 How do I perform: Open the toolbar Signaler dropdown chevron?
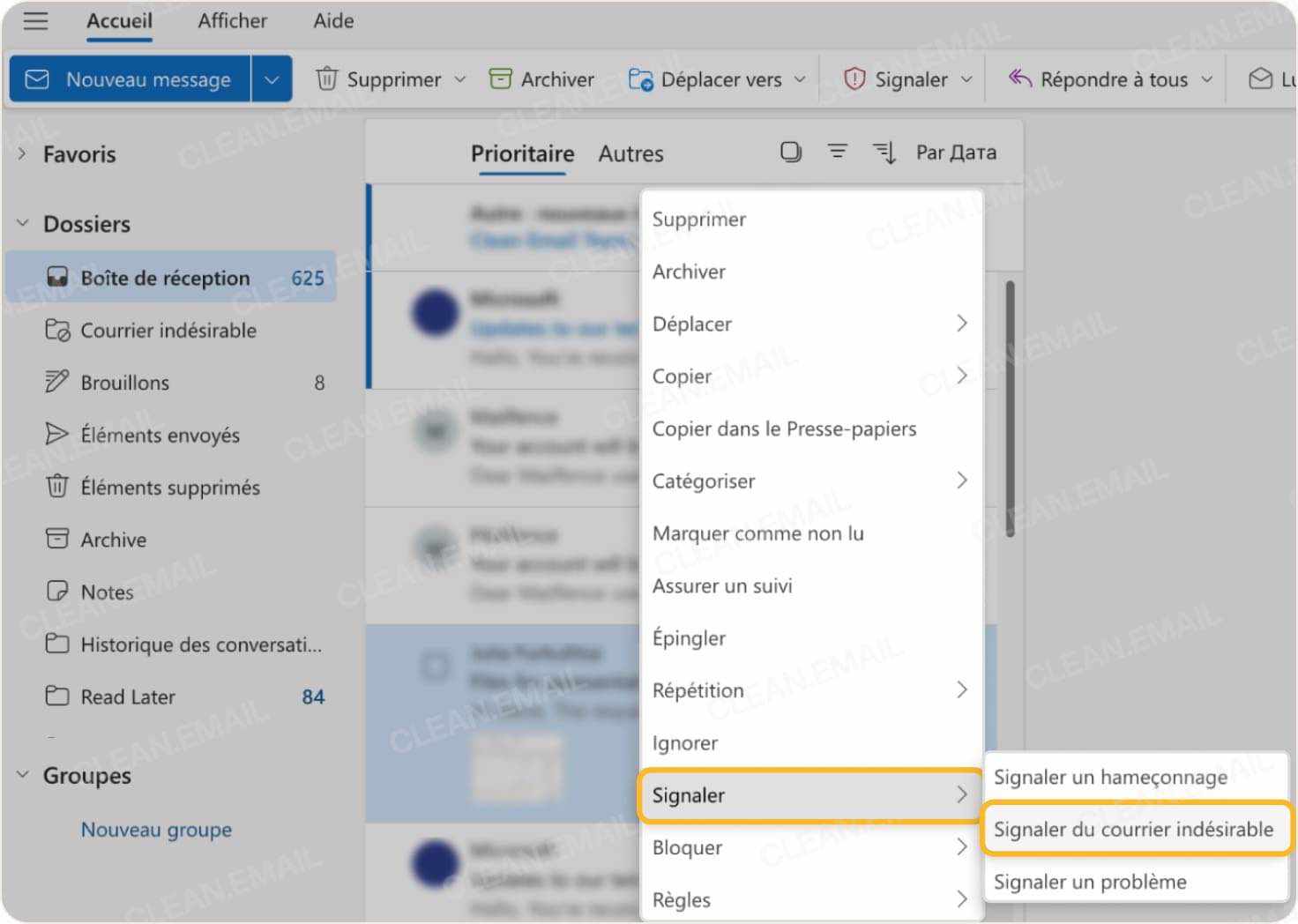966,79
